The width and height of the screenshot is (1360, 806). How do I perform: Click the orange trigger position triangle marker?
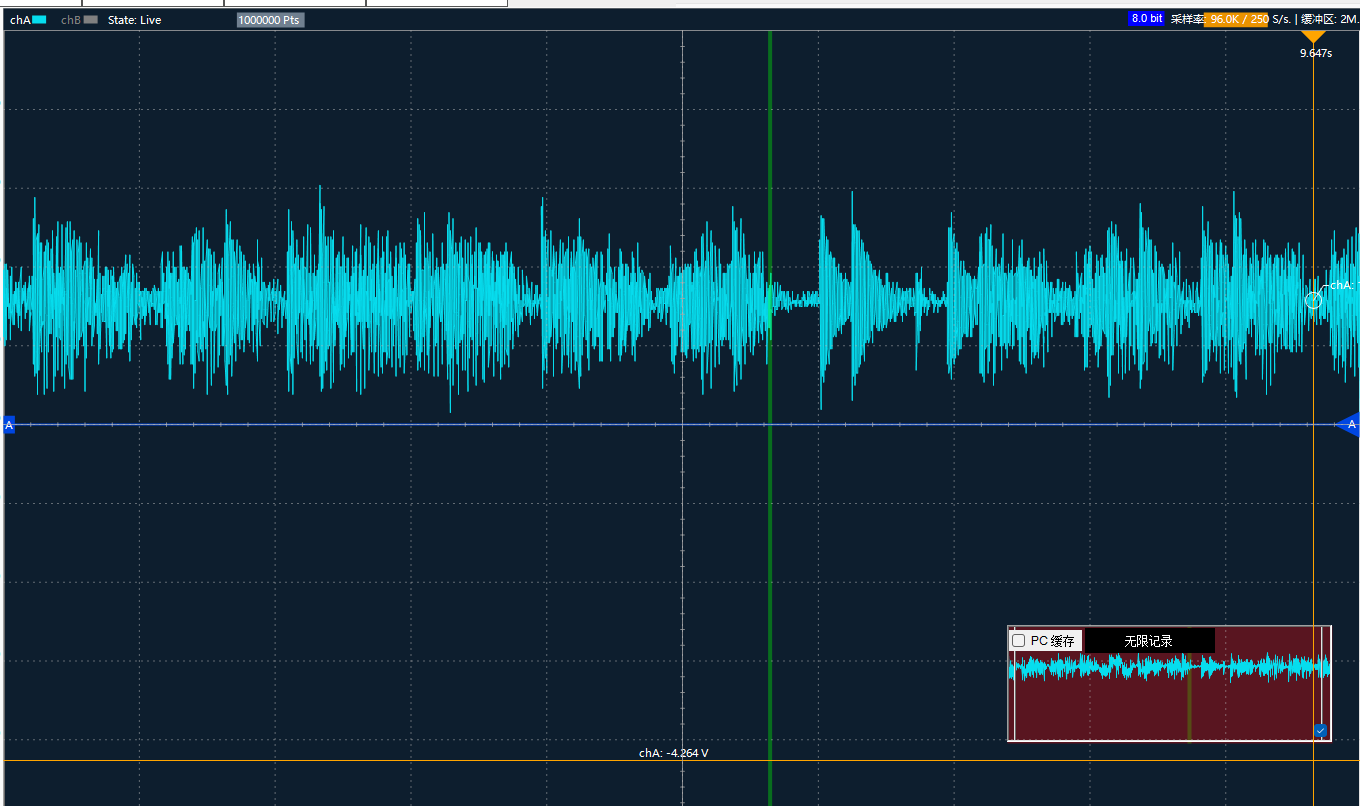click(1313, 37)
